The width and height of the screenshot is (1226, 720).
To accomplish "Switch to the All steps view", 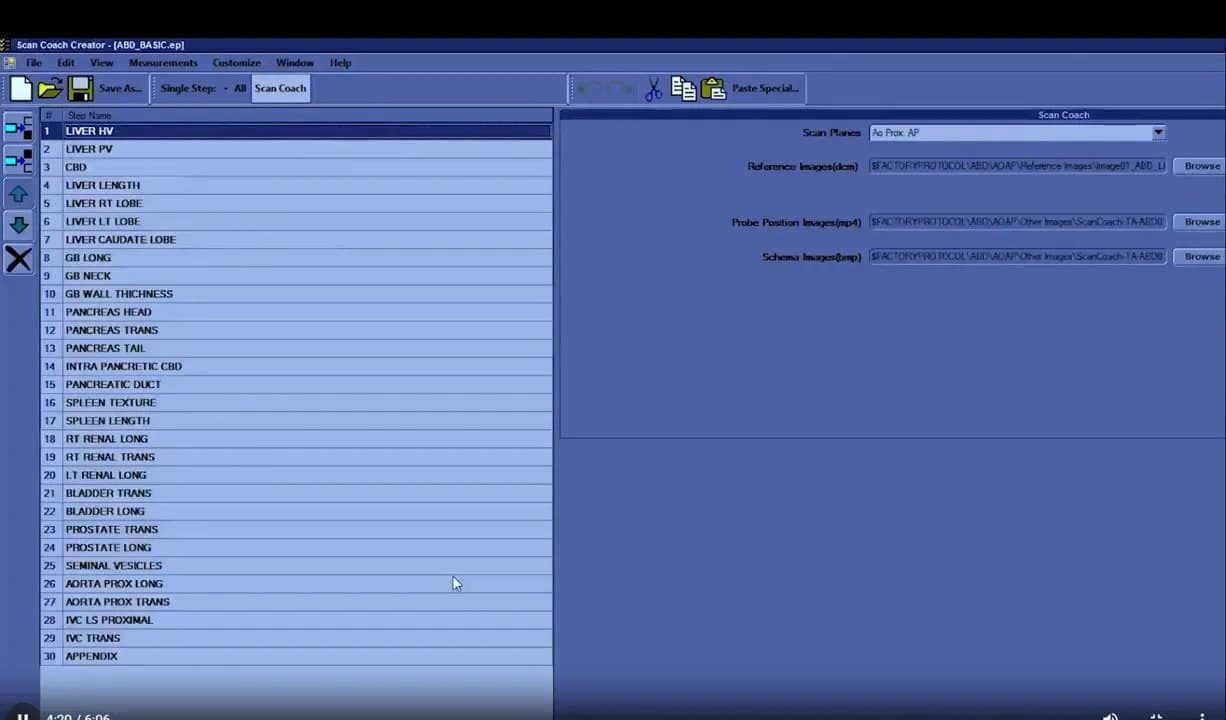I will click(240, 89).
